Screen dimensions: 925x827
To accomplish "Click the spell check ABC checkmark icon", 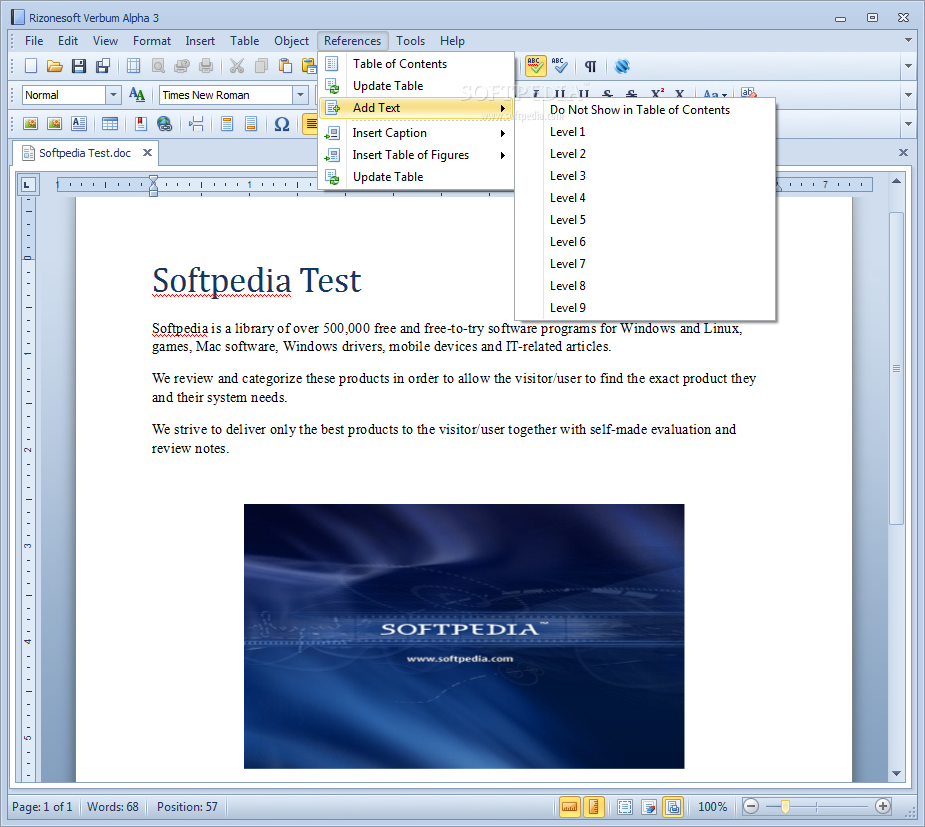I will pyautogui.click(x=560, y=65).
